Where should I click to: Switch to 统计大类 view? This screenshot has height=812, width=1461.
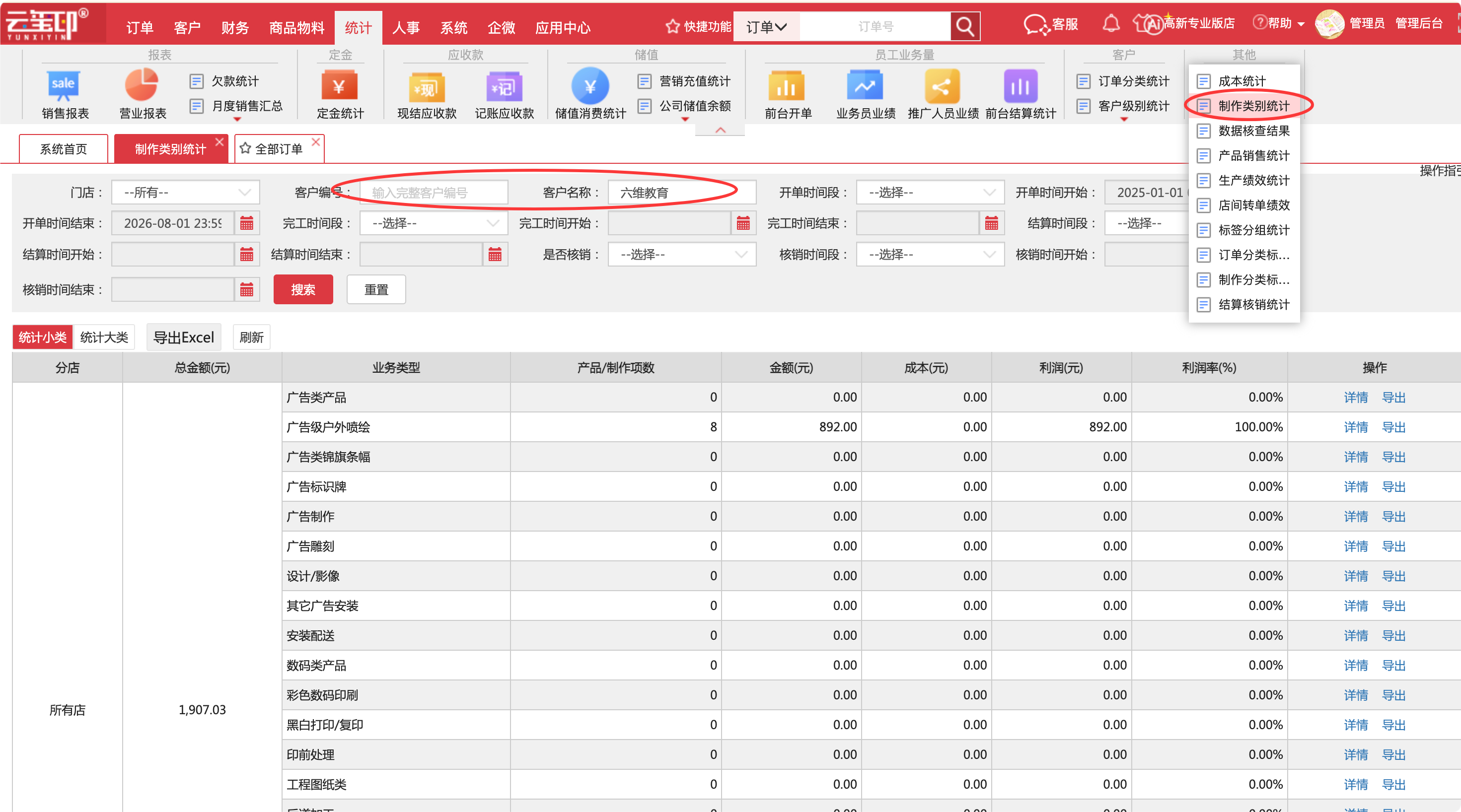104,338
